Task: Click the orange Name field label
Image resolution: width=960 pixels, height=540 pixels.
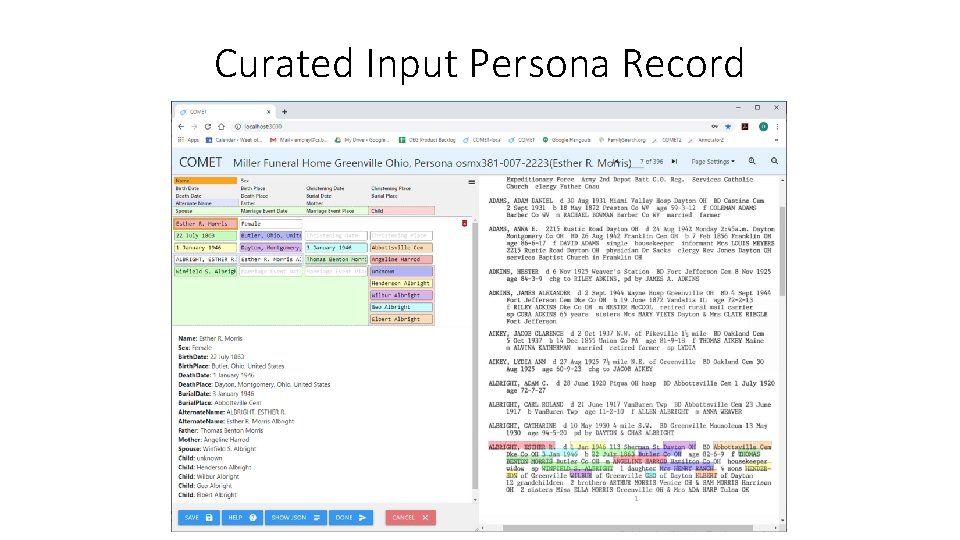Action: click(205, 181)
